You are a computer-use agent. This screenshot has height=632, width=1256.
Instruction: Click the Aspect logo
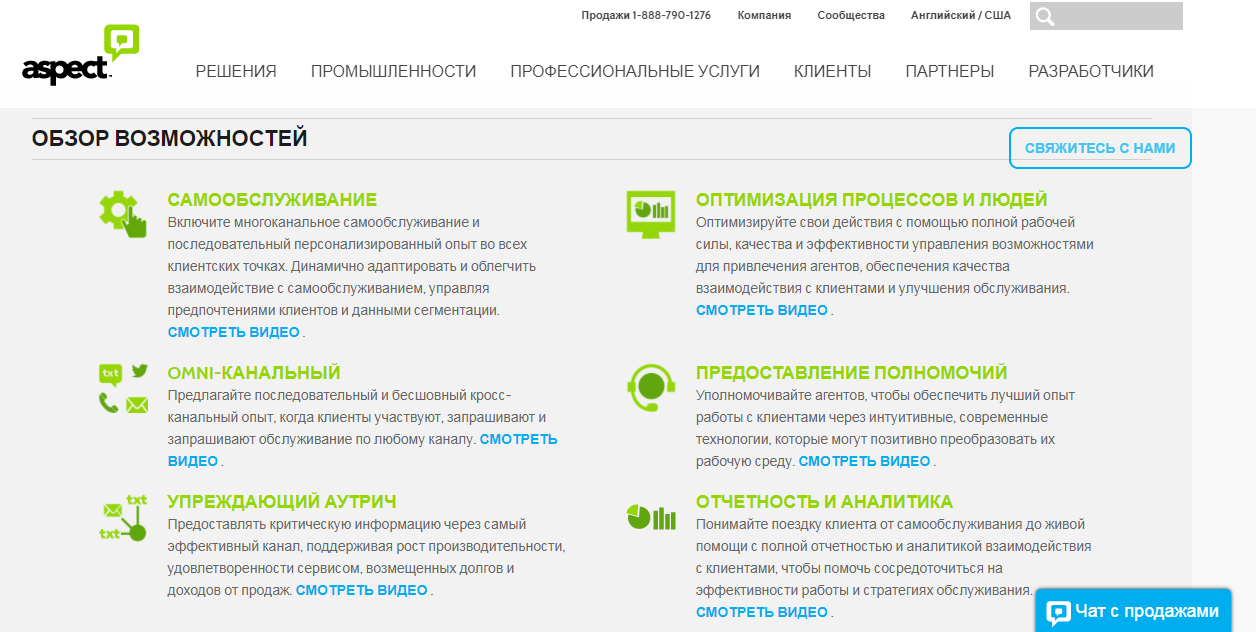click(x=81, y=55)
